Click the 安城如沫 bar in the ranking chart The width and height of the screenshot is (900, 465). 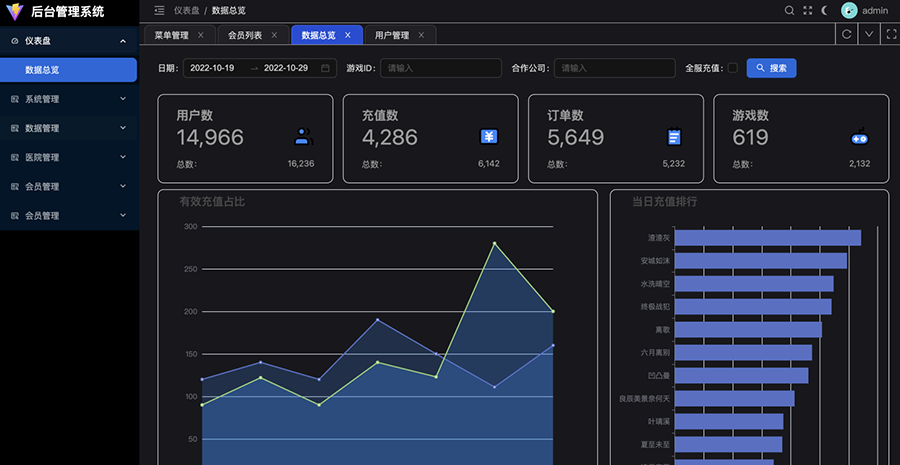click(x=761, y=261)
